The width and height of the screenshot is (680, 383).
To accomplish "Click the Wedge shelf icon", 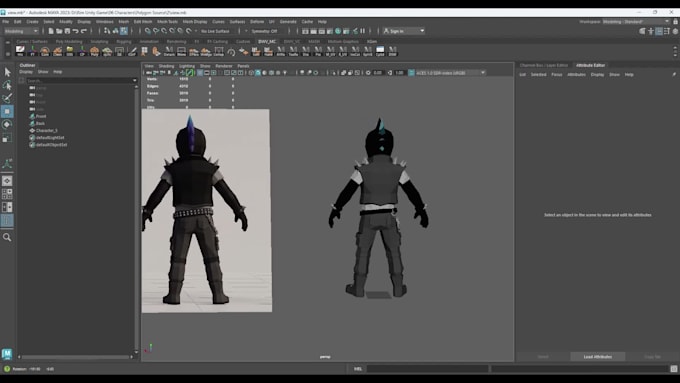I will (206, 51).
